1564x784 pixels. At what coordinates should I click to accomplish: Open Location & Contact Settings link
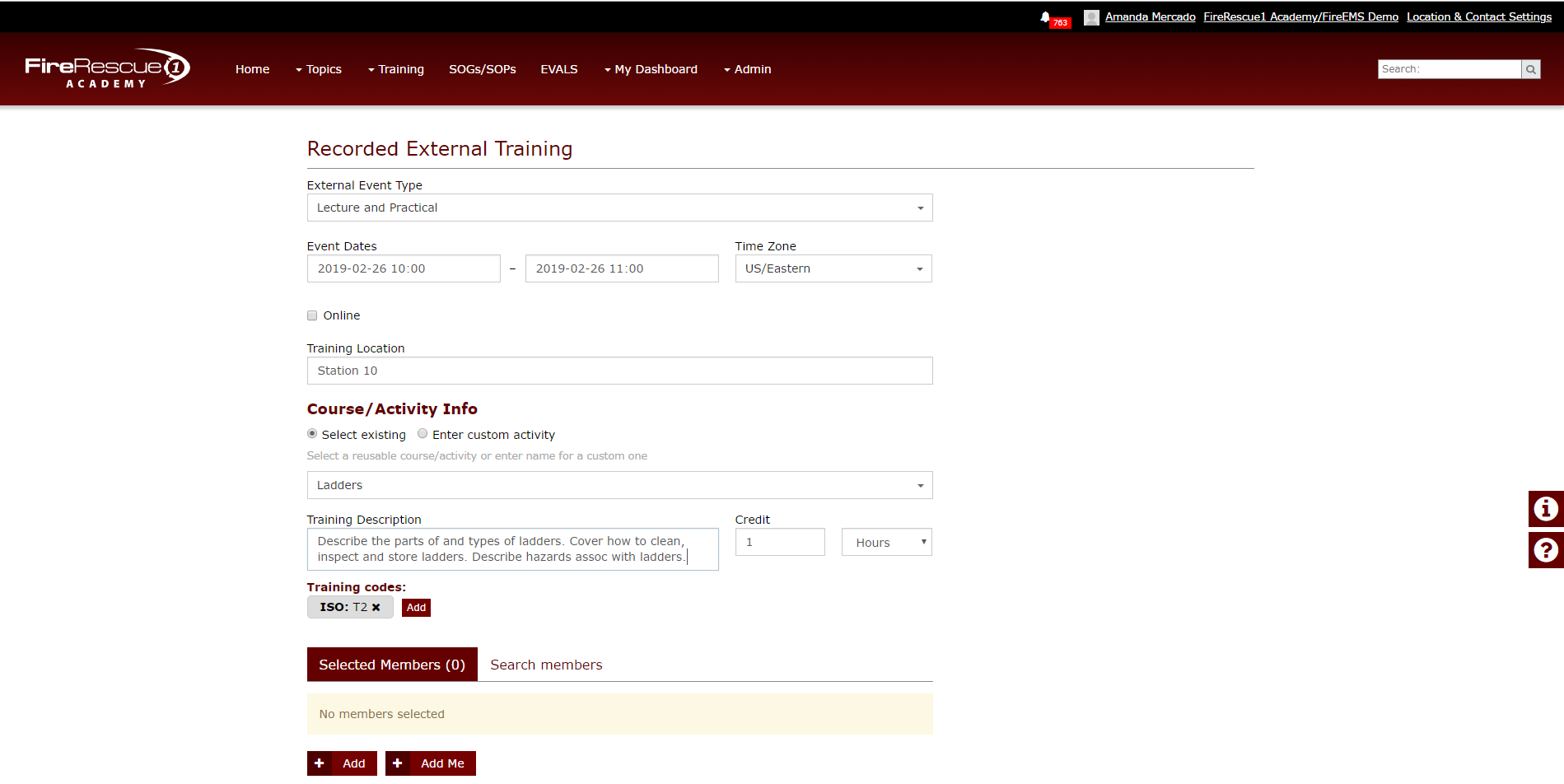click(1479, 16)
